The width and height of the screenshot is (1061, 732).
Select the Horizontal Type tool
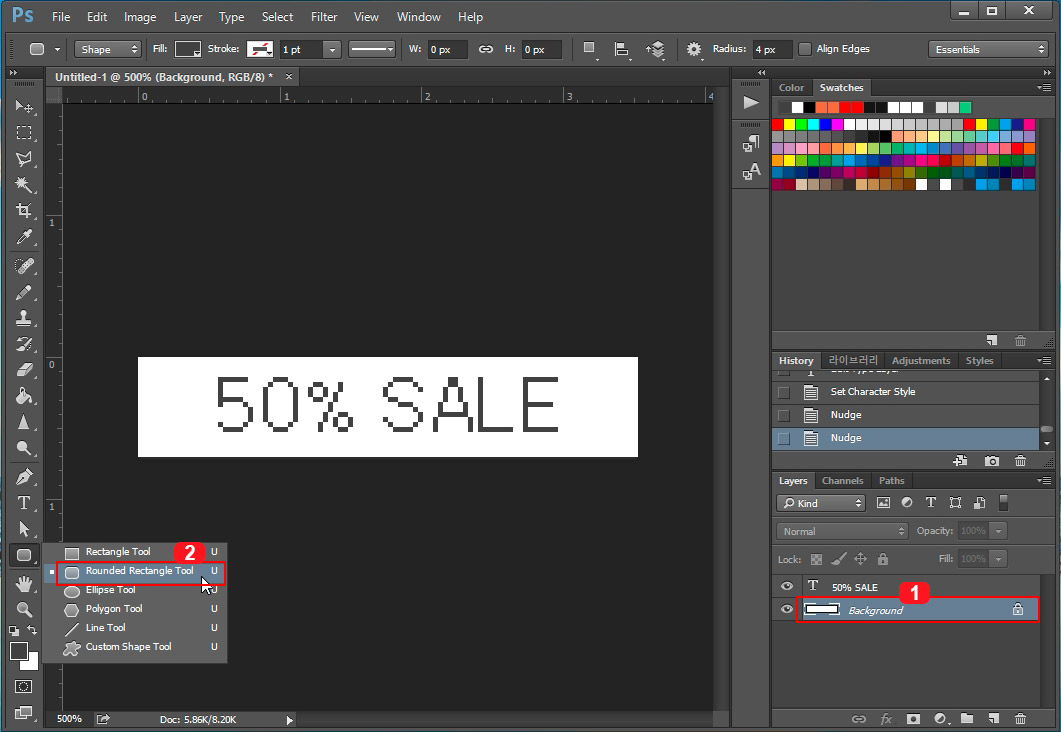(x=24, y=503)
